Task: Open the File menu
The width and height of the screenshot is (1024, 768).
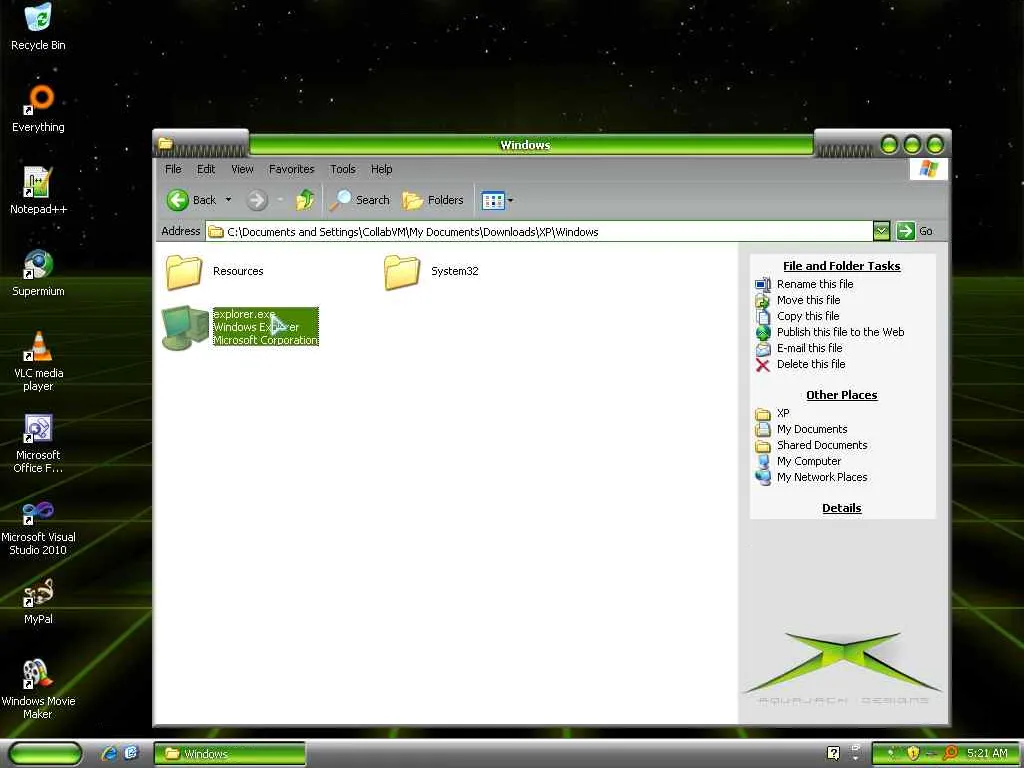Action: (x=173, y=169)
